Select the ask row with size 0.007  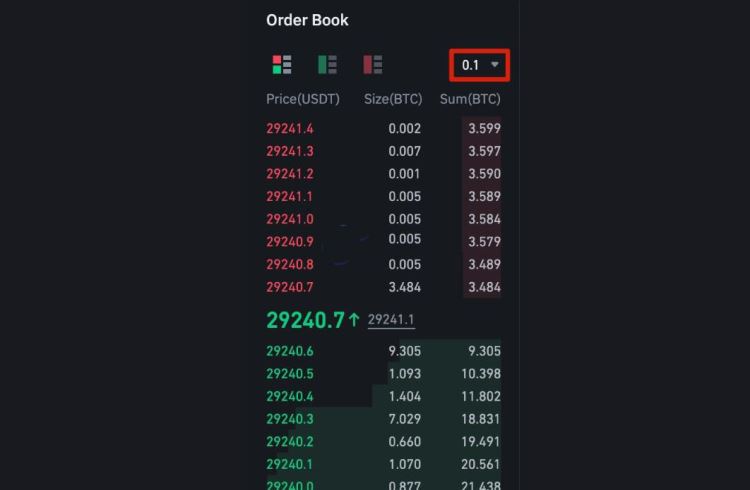pos(404,151)
